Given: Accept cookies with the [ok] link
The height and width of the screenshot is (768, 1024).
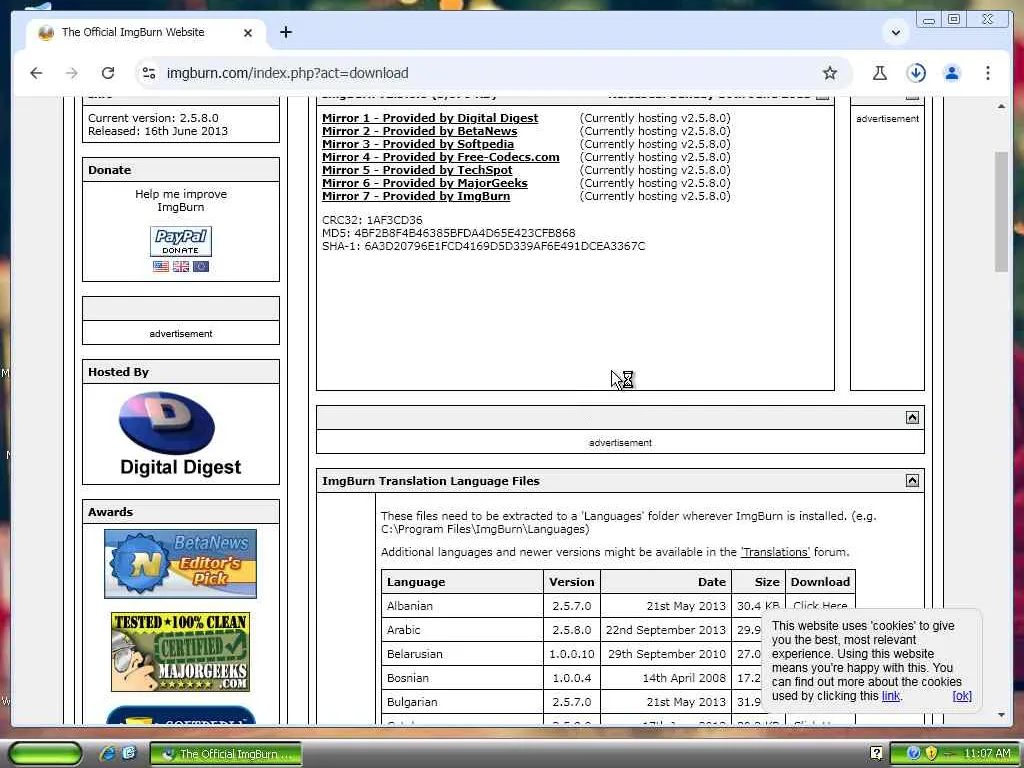Looking at the screenshot, I should (962, 696).
